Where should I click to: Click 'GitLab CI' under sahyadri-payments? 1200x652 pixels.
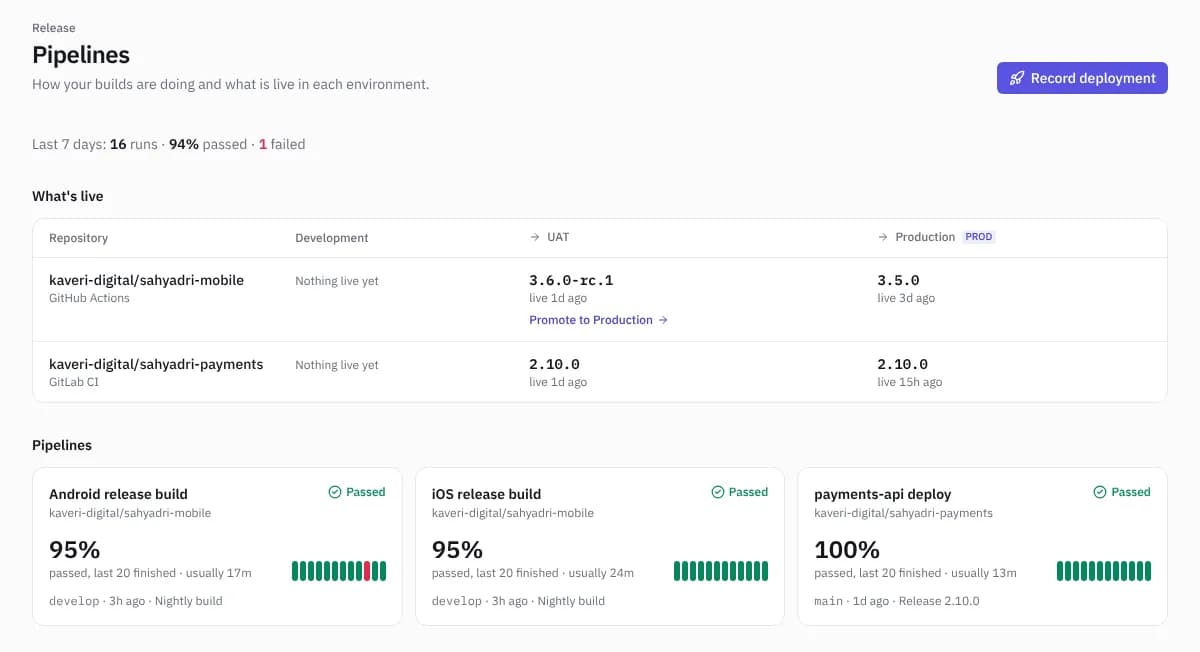point(74,382)
